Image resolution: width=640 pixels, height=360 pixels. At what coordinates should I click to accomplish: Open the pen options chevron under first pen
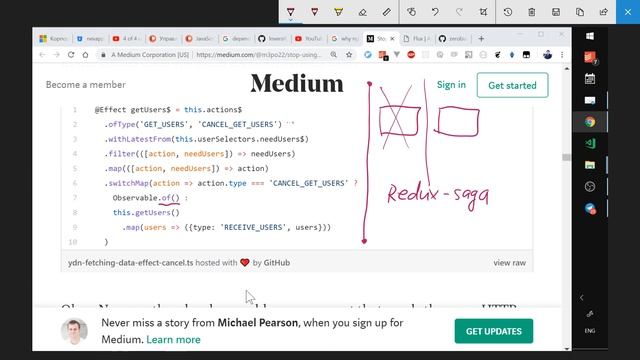290,20
